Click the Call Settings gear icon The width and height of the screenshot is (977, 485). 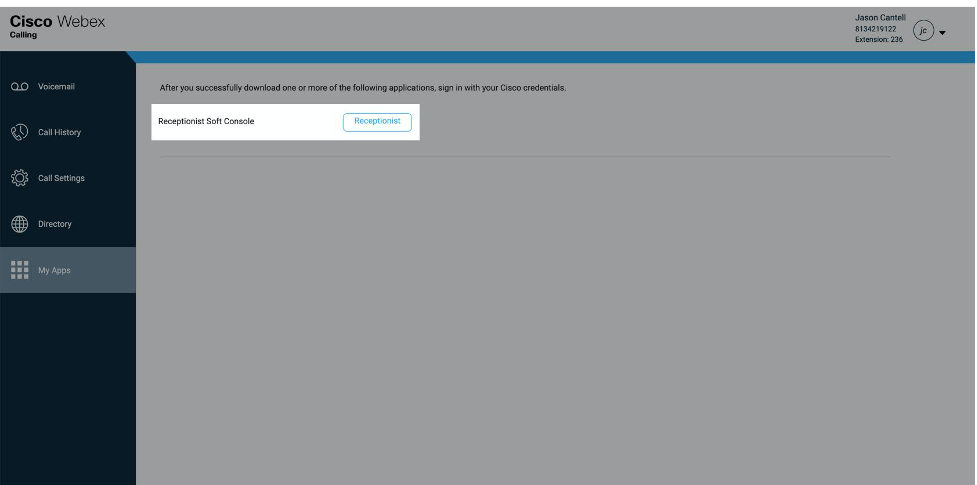click(x=19, y=178)
